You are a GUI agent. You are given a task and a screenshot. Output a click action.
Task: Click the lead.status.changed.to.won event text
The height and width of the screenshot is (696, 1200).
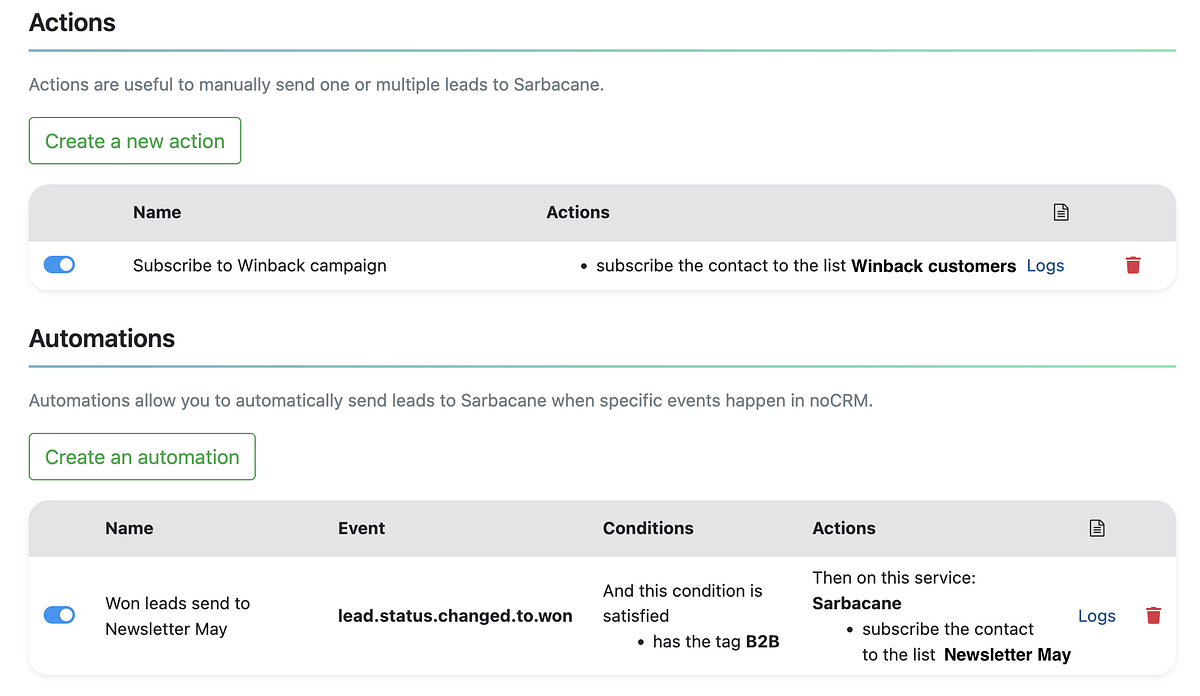coord(455,616)
